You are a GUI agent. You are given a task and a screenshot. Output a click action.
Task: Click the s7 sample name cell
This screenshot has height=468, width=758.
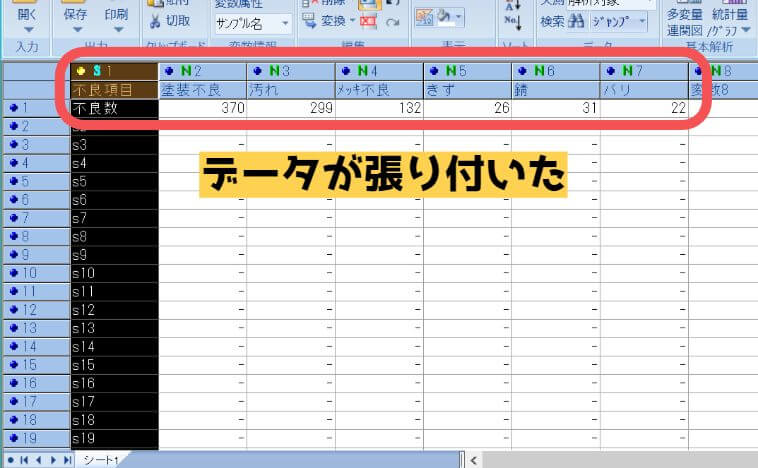click(114, 218)
